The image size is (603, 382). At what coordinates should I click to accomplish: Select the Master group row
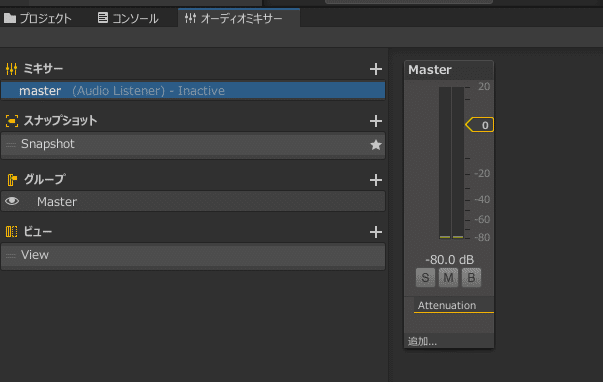coord(193,201)
